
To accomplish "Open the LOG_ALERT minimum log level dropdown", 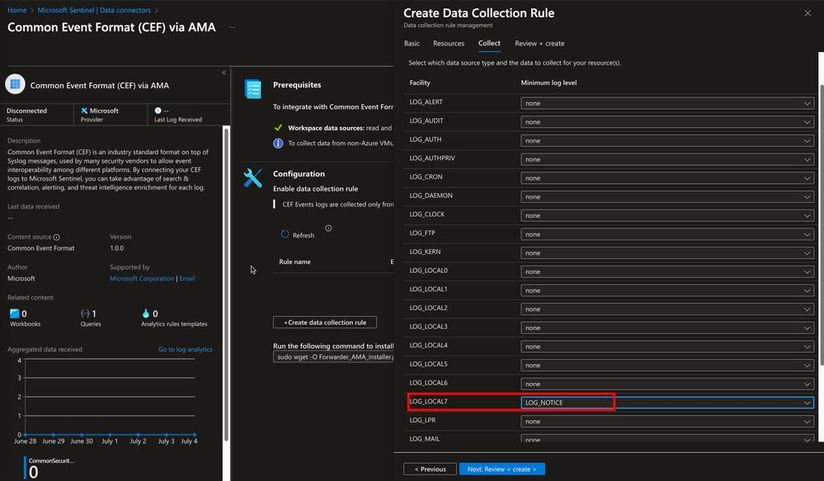I will pos(666,103).
